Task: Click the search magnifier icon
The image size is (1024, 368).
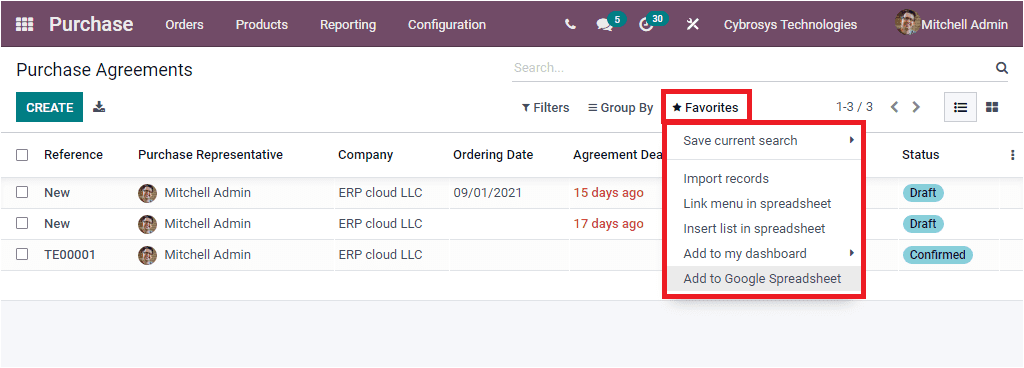Action: [1001, 68]
